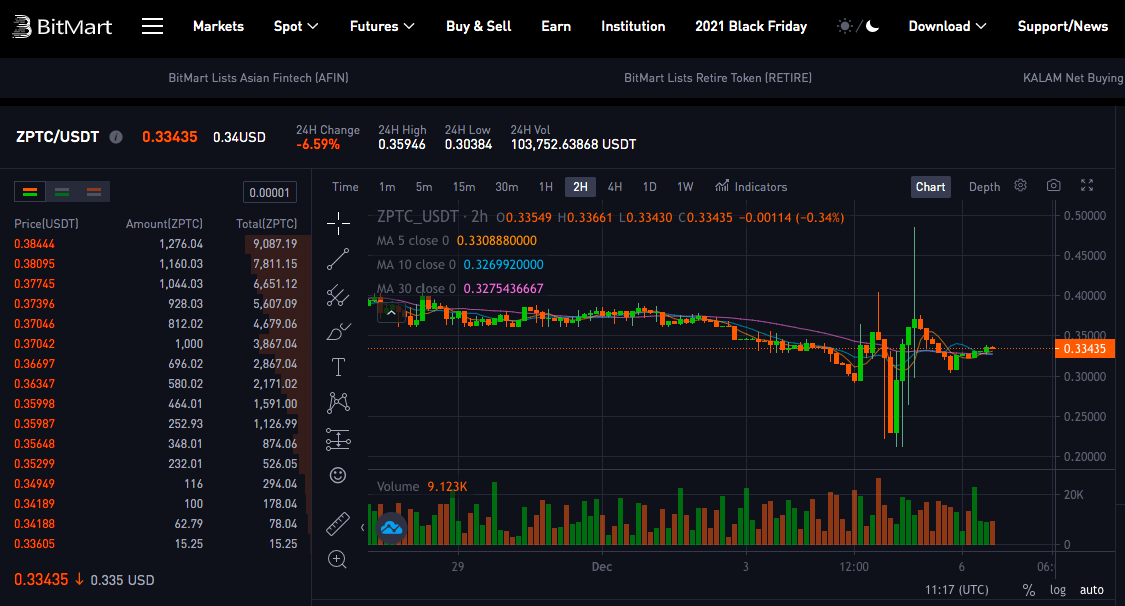Show sell orders only in order book

tap(94, 192)
